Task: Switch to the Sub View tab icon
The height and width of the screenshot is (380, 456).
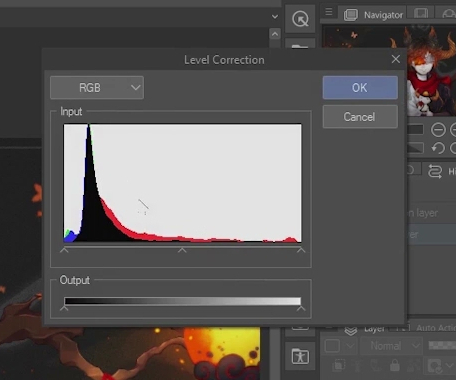Action: [421, 14]
